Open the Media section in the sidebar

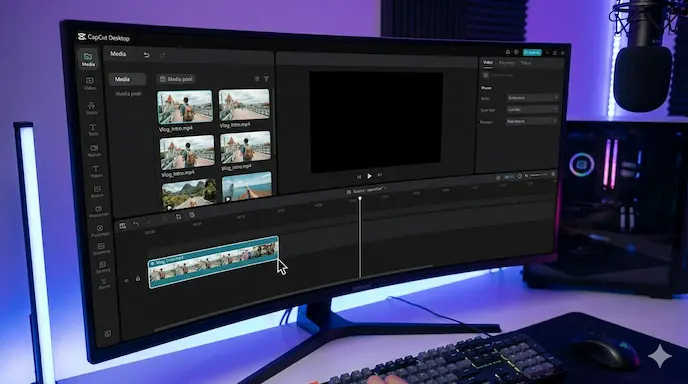[88, 59]
